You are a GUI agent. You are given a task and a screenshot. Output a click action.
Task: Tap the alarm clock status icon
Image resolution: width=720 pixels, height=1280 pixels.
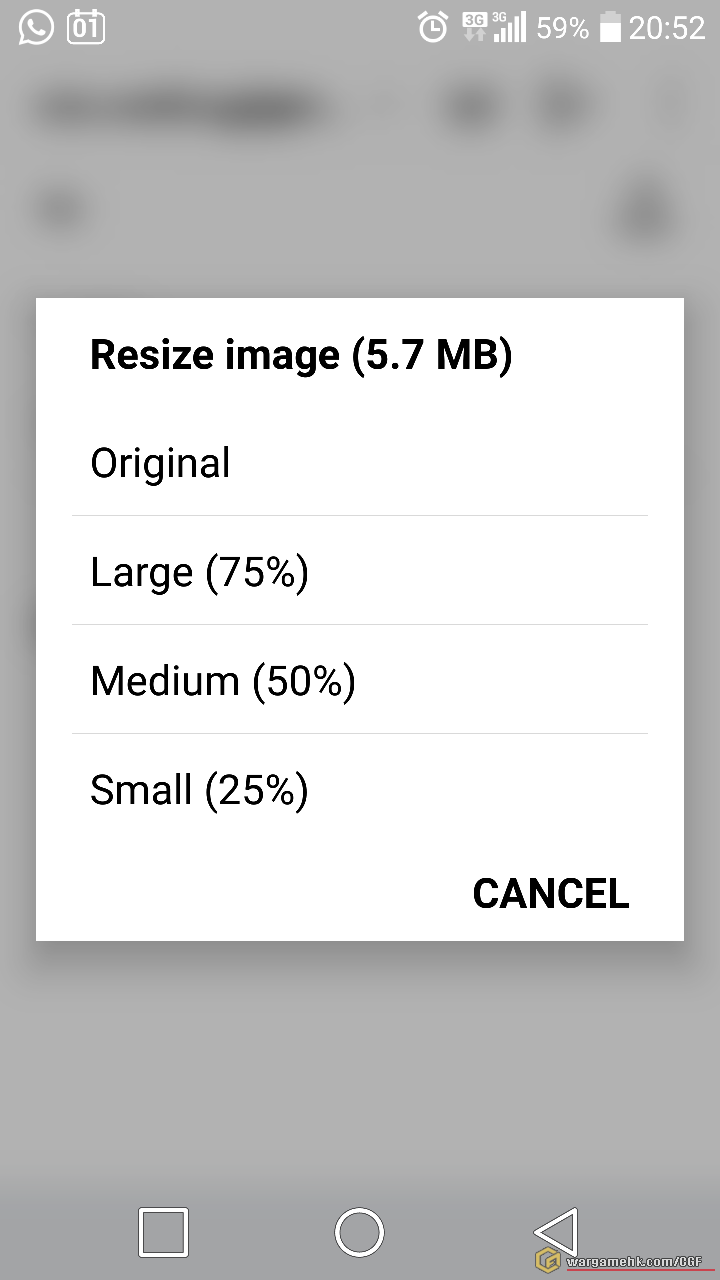pyautogui.click(x=433, y=27)
